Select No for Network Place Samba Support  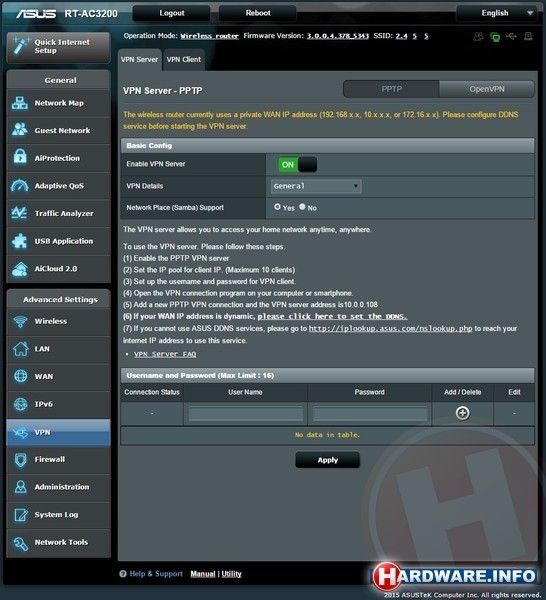(x=302, y=207)
